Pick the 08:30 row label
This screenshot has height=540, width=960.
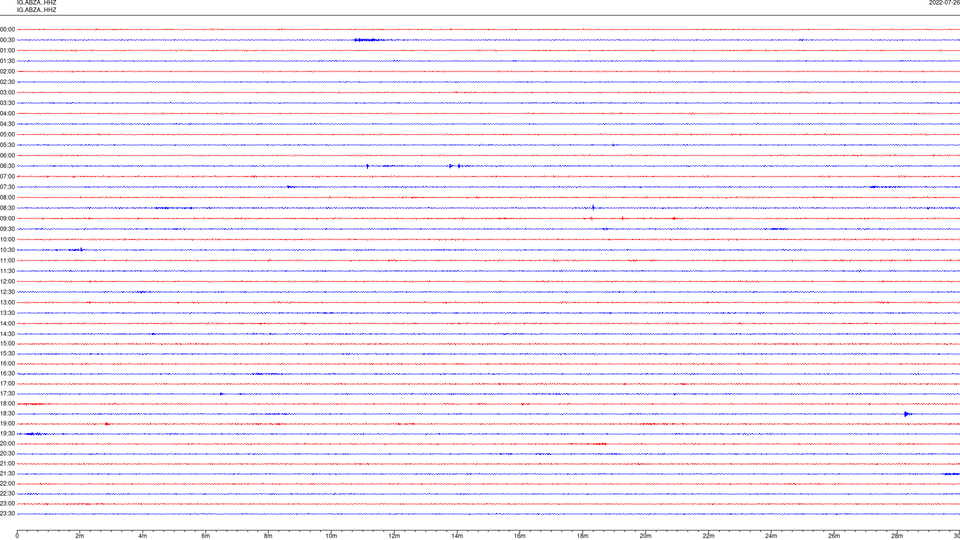(x=7, y=208)
